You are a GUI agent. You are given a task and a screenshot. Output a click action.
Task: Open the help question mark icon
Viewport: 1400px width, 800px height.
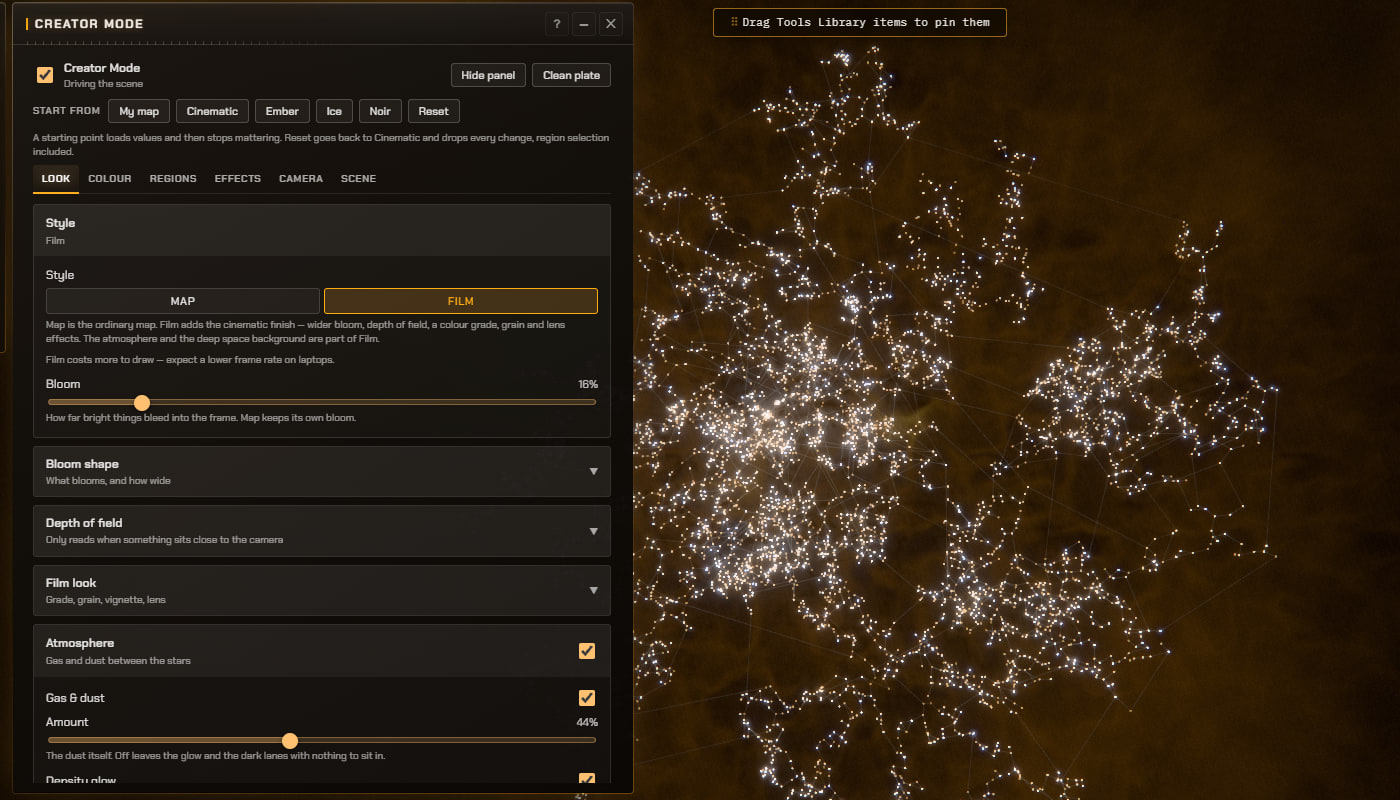pyautogui.click(x=557, y=24)
